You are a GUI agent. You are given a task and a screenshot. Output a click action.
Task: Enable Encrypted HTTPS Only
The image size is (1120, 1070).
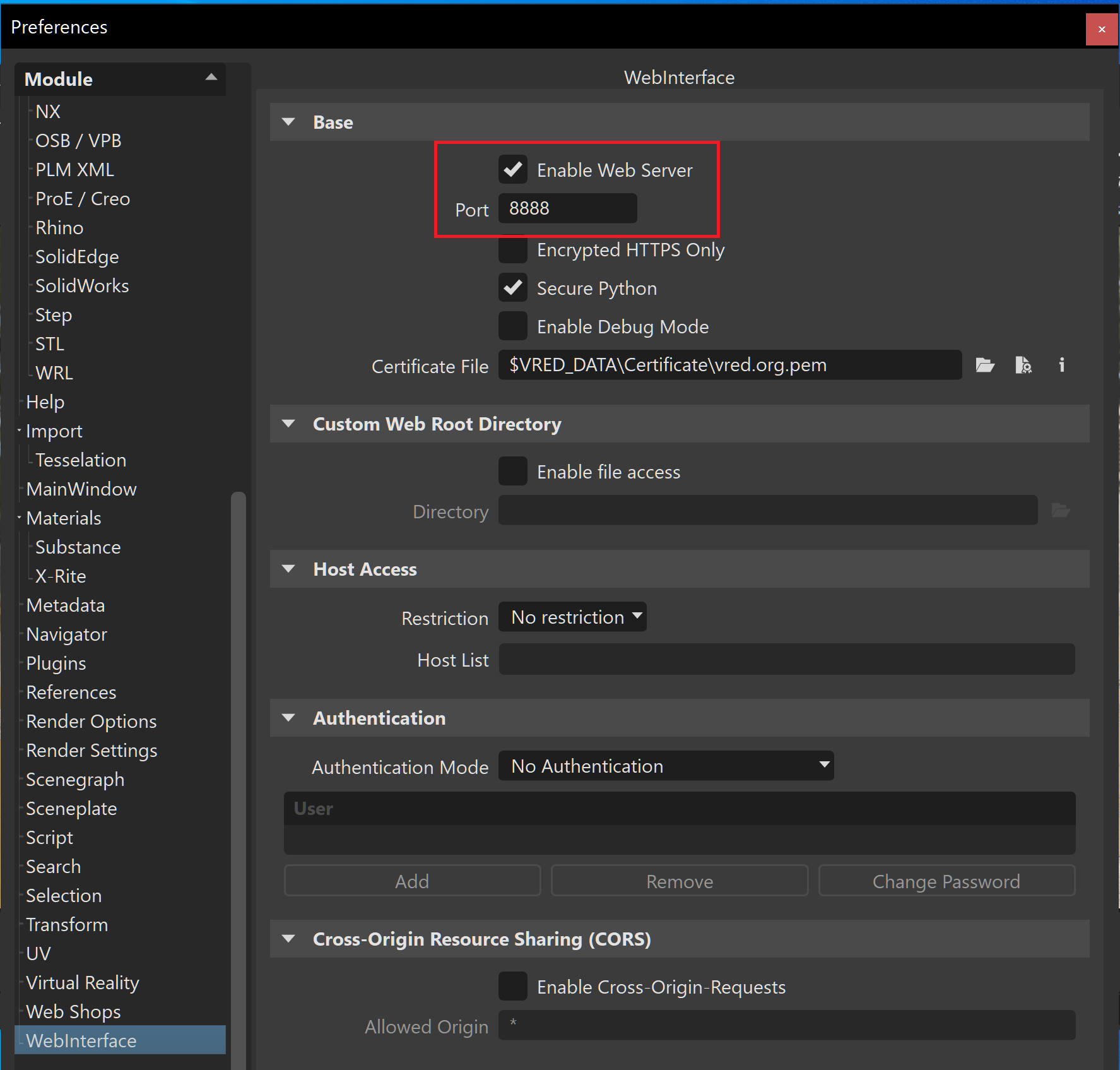pyautogui.click(x=513, y=249)
